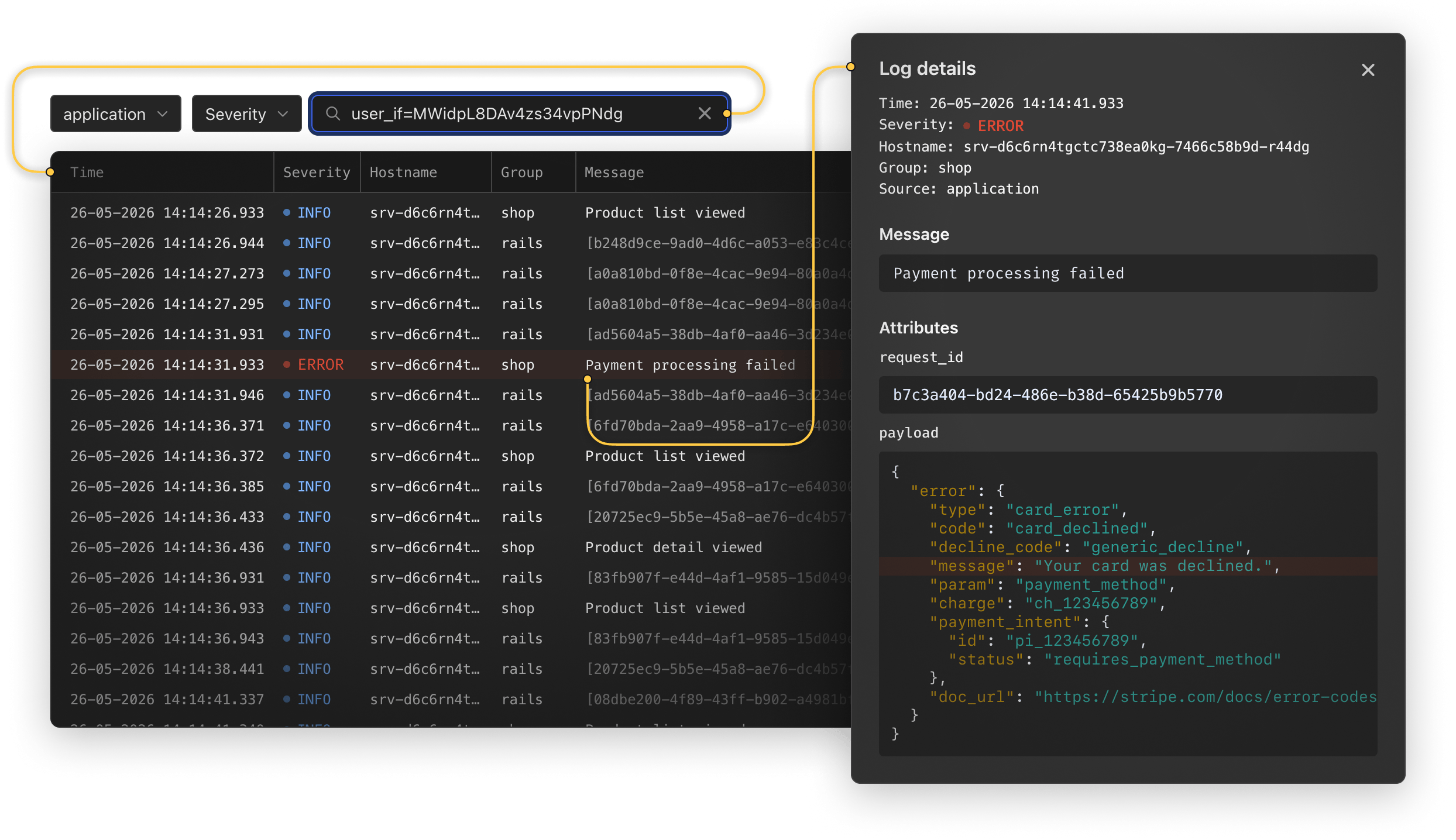Image resolution: width=1456 pixels, height=840 pixels.
Task: Click the row at 14:14:36.372
Action: 451,456
